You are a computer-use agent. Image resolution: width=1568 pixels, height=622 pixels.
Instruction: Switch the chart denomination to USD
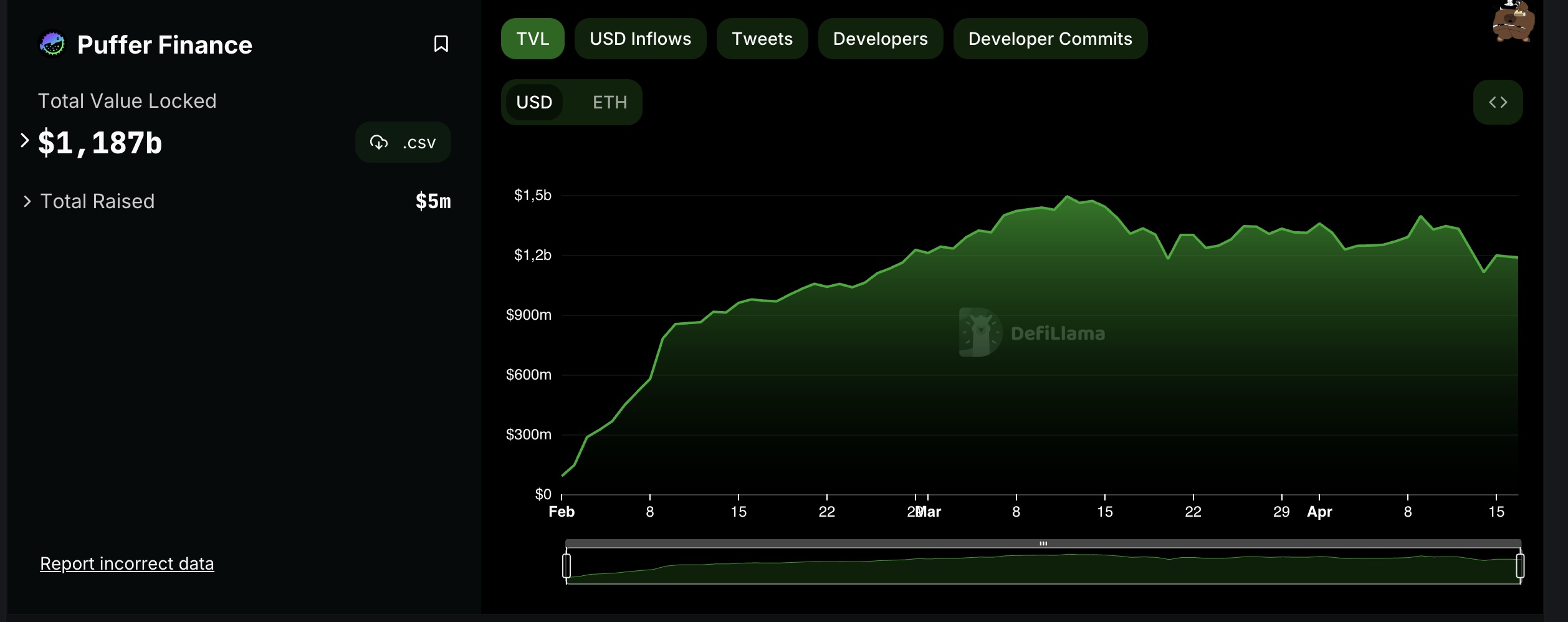coord(534,102)
